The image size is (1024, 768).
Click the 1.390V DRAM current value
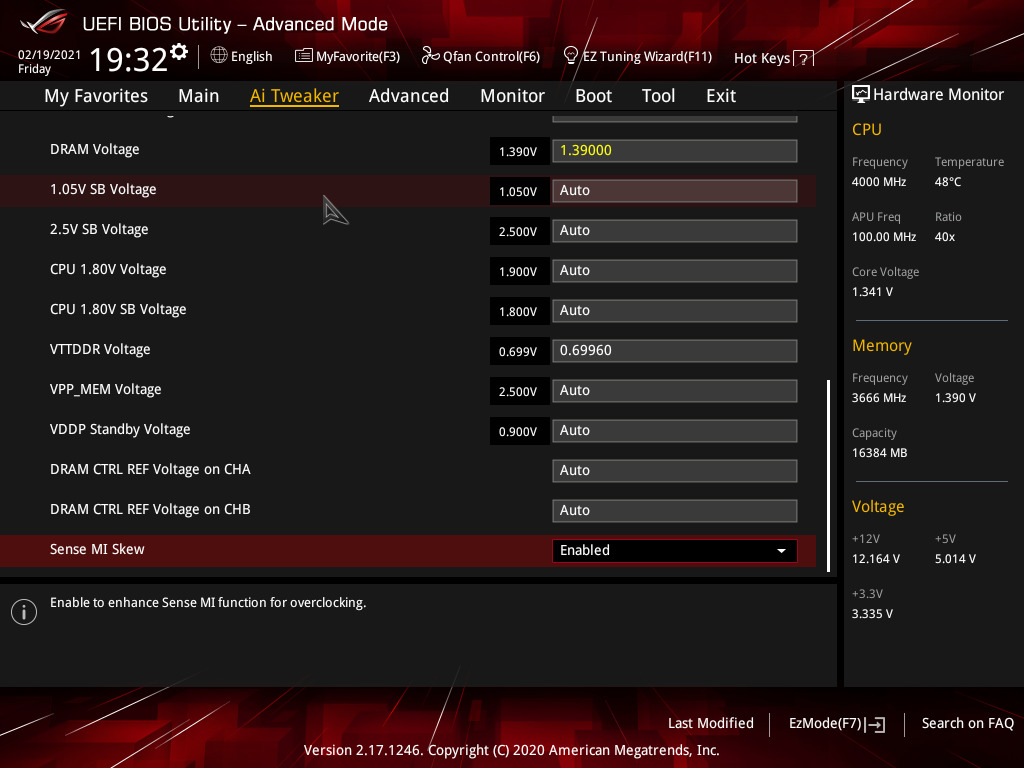(x=519, y=152)
